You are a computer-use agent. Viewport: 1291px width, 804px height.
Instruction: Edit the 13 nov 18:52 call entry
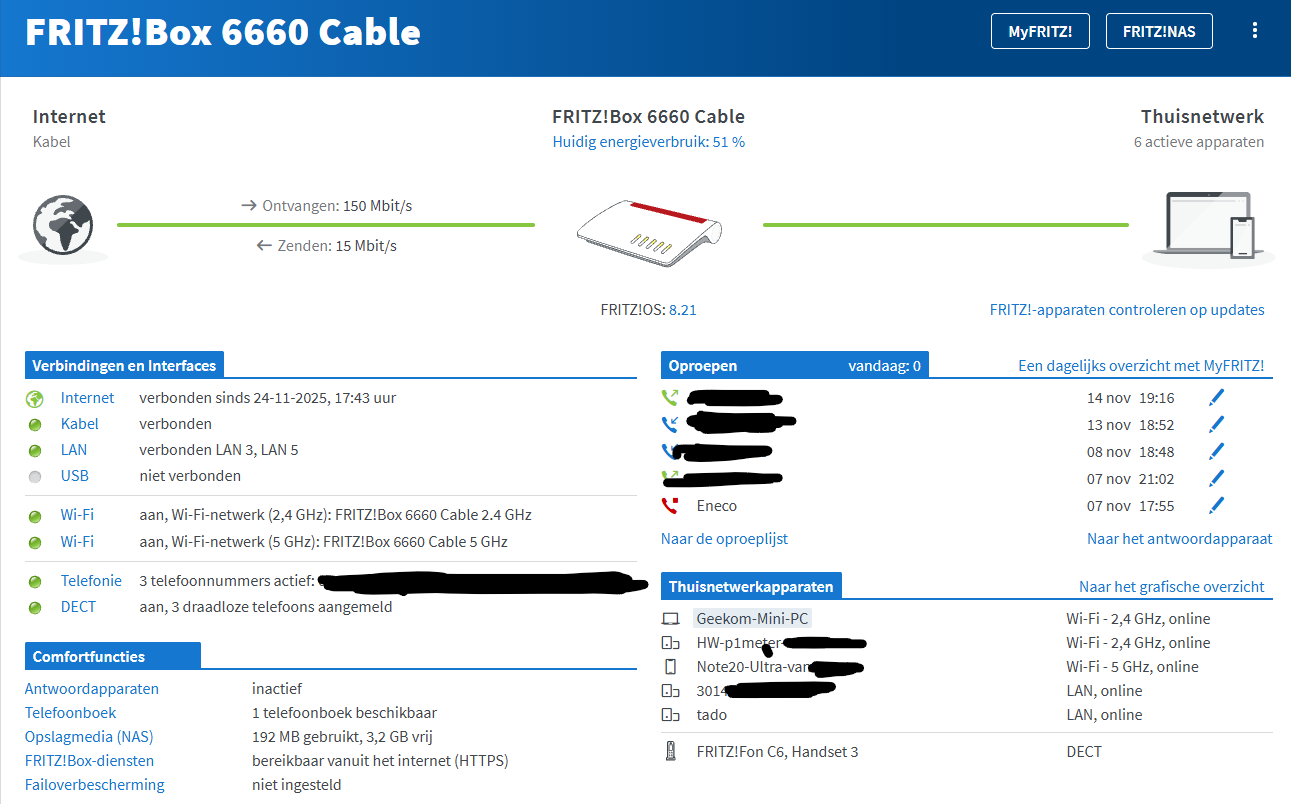[x=1216, y=425]
